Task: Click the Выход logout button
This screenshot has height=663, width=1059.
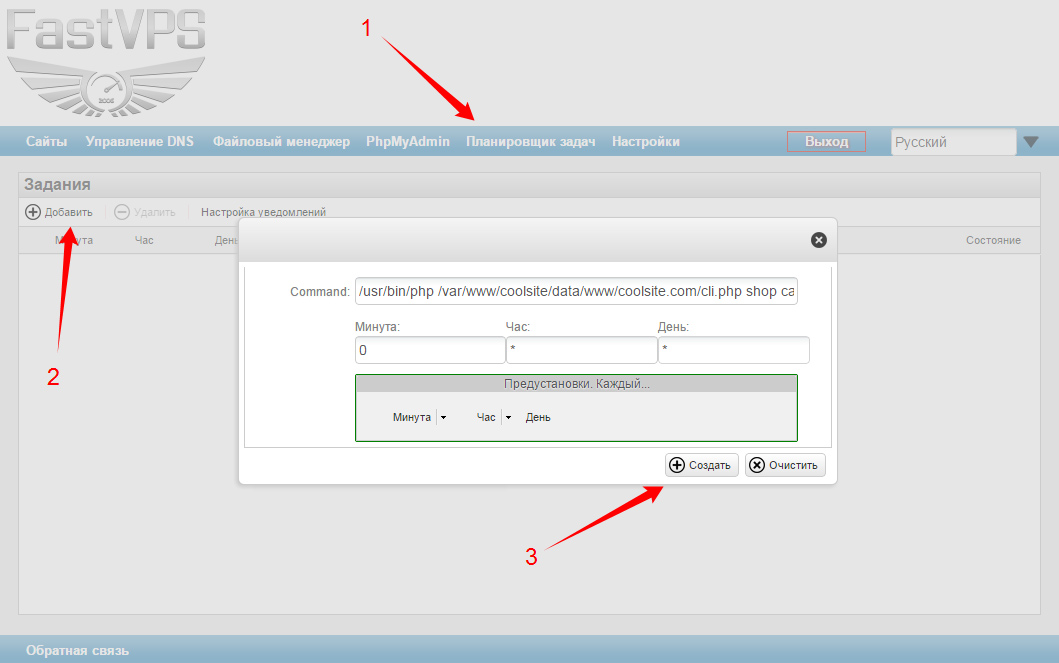Action: tap(826, 142)
